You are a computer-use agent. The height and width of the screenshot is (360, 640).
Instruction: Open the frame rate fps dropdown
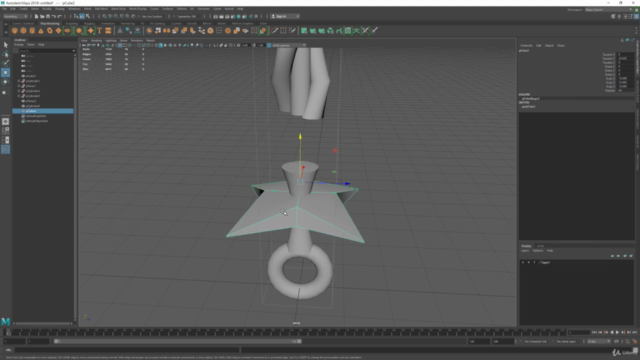pyautogui.click(x=599, y=341)
